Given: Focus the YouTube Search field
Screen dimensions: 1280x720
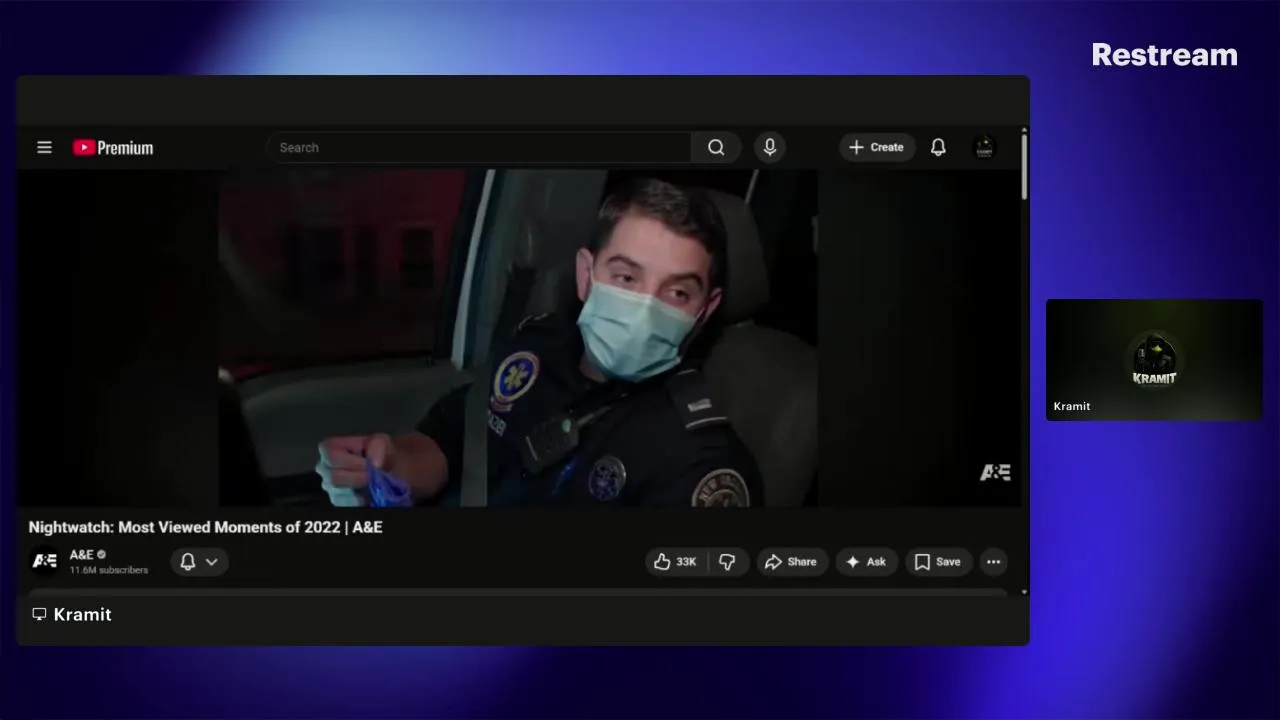Looking at the screenshot, I should [x=479, y=147].
